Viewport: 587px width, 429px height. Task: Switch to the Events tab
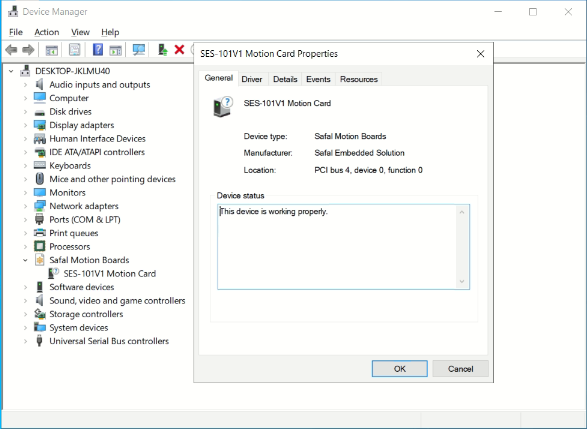tap(318, 79)
